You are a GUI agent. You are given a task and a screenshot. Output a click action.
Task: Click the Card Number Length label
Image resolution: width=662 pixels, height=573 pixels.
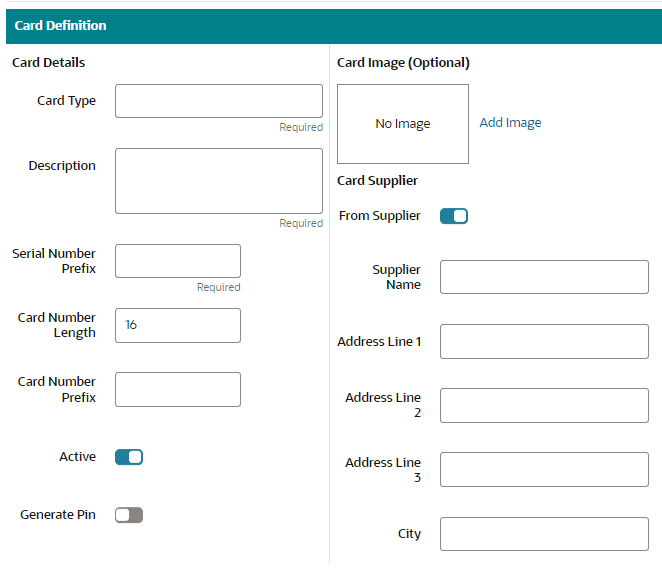click(57, 325)
